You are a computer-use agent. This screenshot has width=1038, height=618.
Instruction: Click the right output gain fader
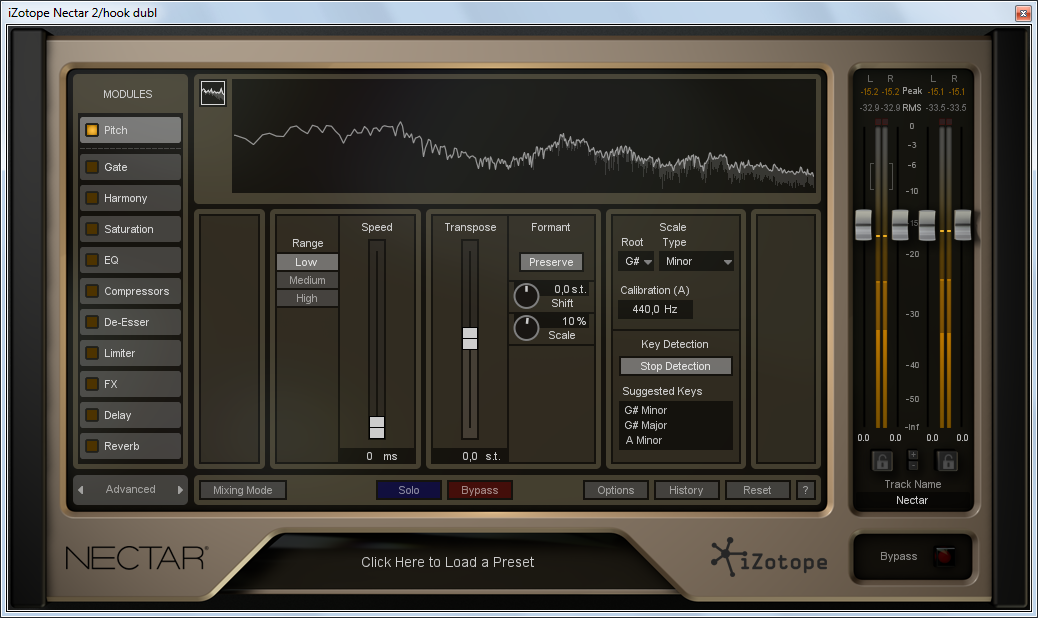coord(963,225)
